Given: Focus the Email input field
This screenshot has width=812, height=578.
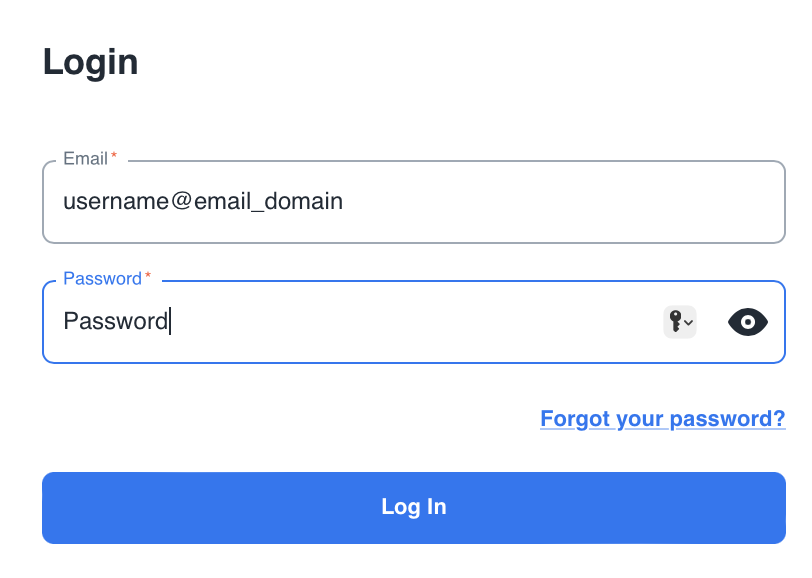Looking at the screenshot, I should (x=413, y=202).
